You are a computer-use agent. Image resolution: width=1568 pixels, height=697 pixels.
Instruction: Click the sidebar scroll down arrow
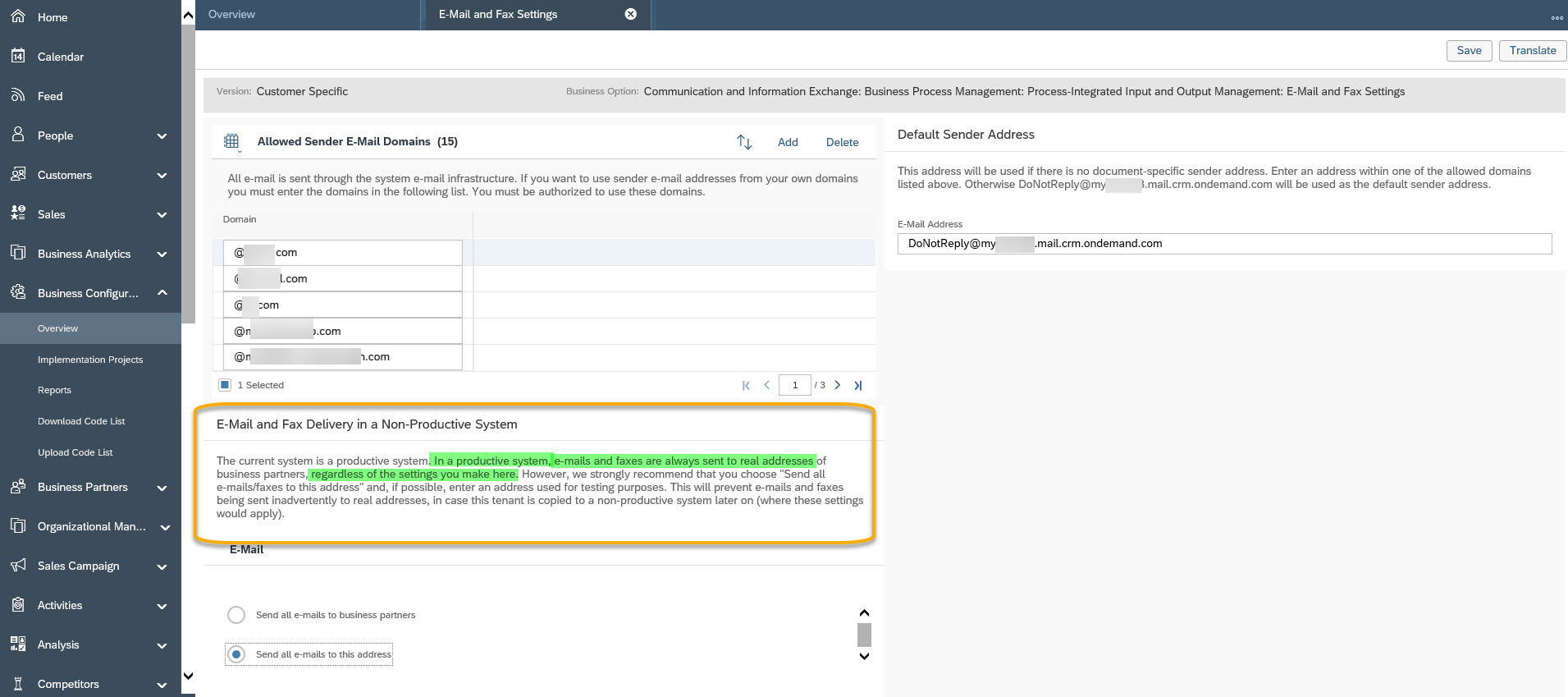[x=188, y=676]
